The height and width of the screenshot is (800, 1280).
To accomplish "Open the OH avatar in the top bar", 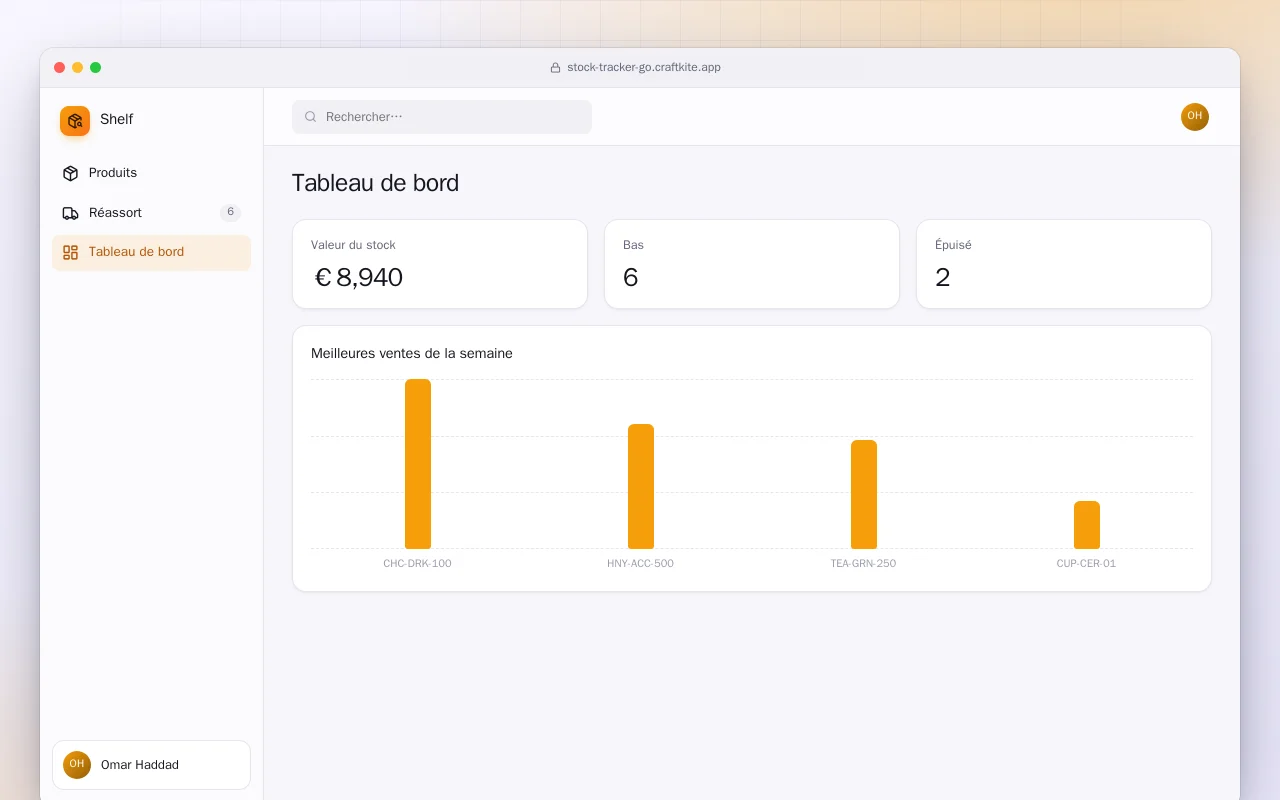I will (1195, 117).
